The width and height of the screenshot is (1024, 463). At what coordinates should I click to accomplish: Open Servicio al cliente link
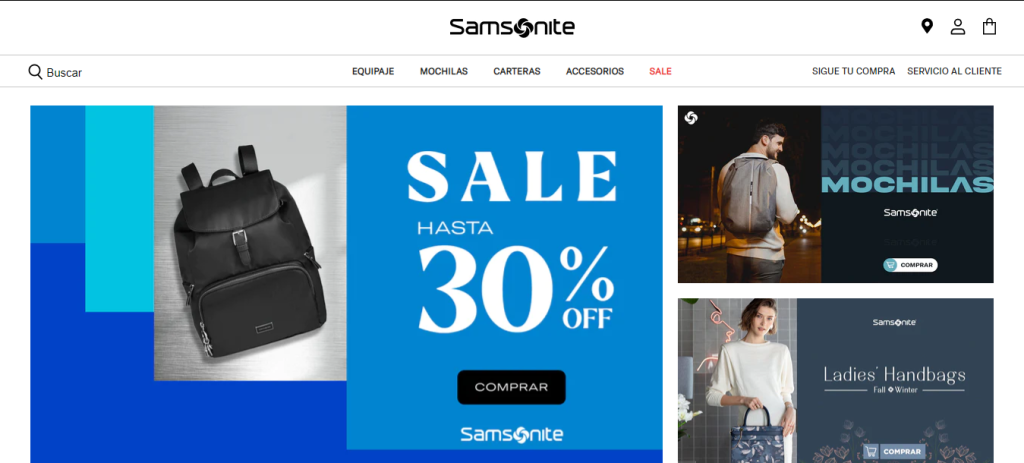click(954, 71)
